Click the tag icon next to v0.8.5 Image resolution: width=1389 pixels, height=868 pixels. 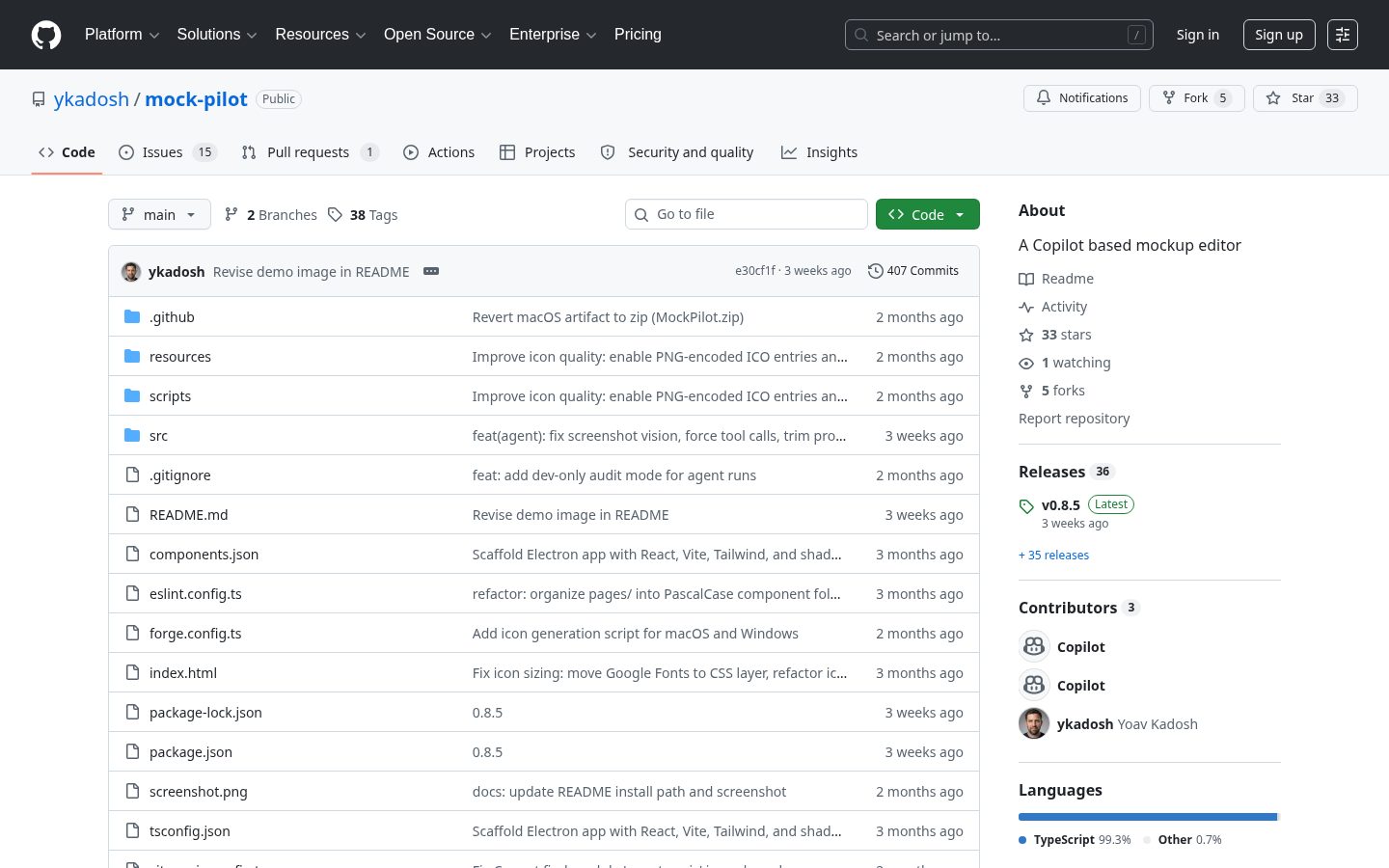click(1026, 505)
